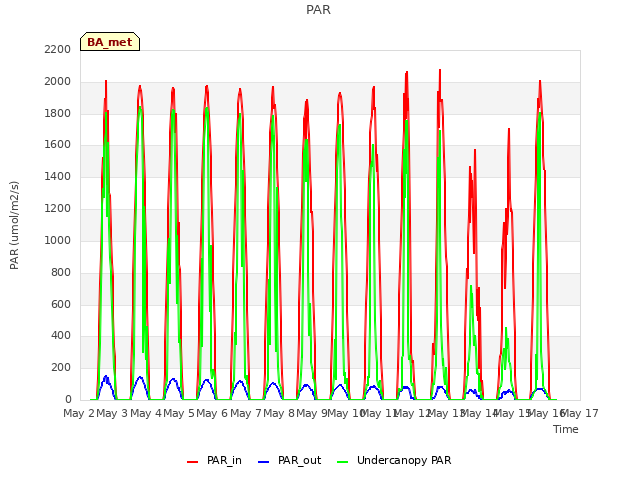Screen dimensions: 640x480
Task: Click the PAR (umol/m2/s) y-axis label
Action: point(14,225)
